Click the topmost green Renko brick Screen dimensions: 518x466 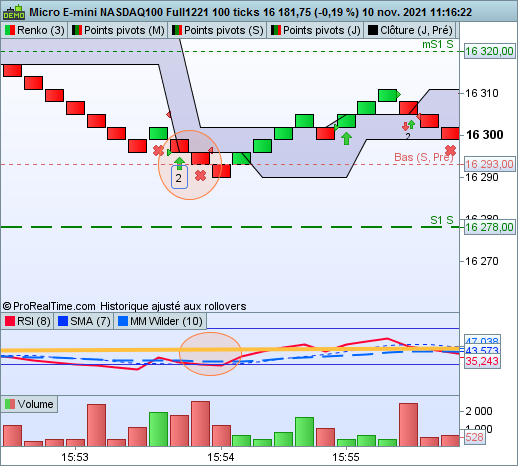[388, 95]
